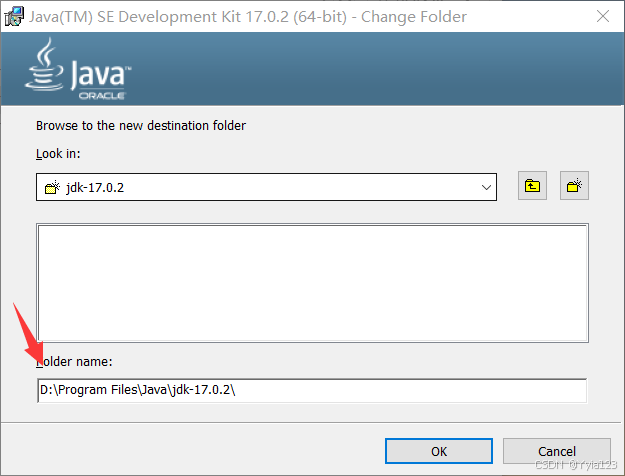Click the Folder name path field
This screenshot has height=476, width=625.
[312, 390]
